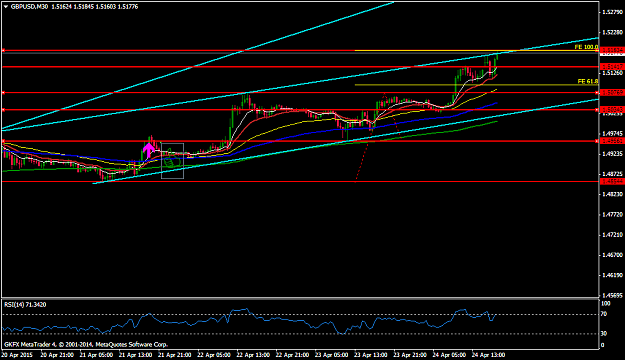Click the right-end handle of the 1.50343 line
625x360 pixels.
597,110
